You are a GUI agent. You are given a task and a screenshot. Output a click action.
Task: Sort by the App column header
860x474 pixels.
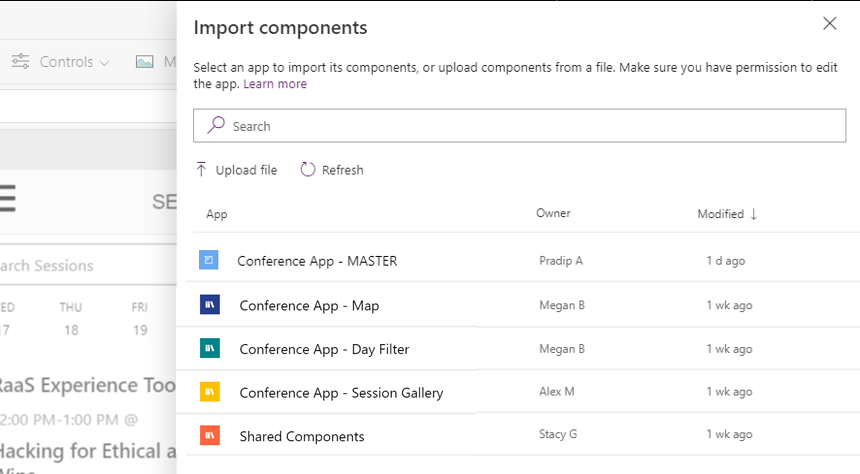tap(217, 214)
